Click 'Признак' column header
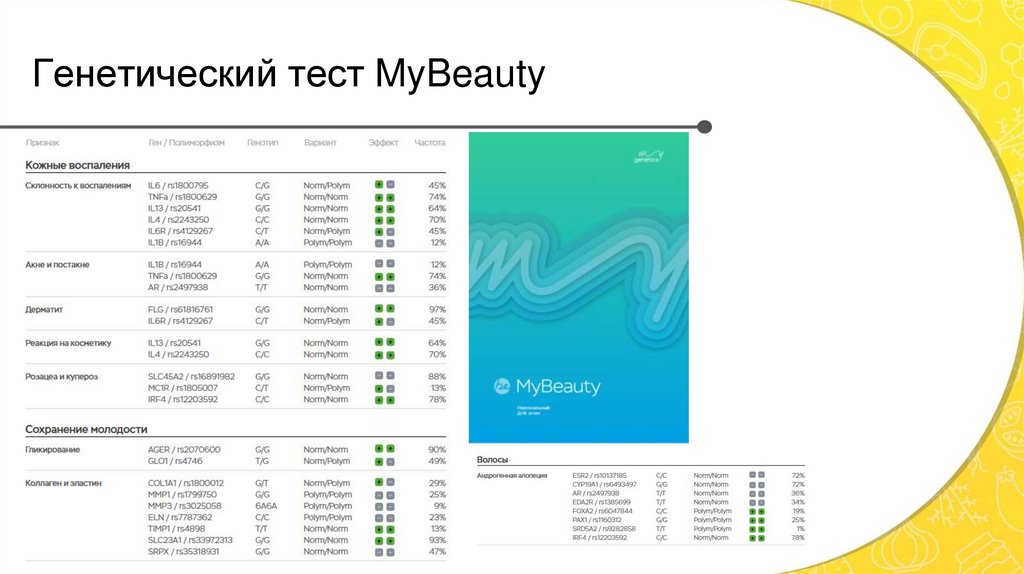The width and height of the screenshot is (1024, 574). pyautogui.click(x=42, y=142)
